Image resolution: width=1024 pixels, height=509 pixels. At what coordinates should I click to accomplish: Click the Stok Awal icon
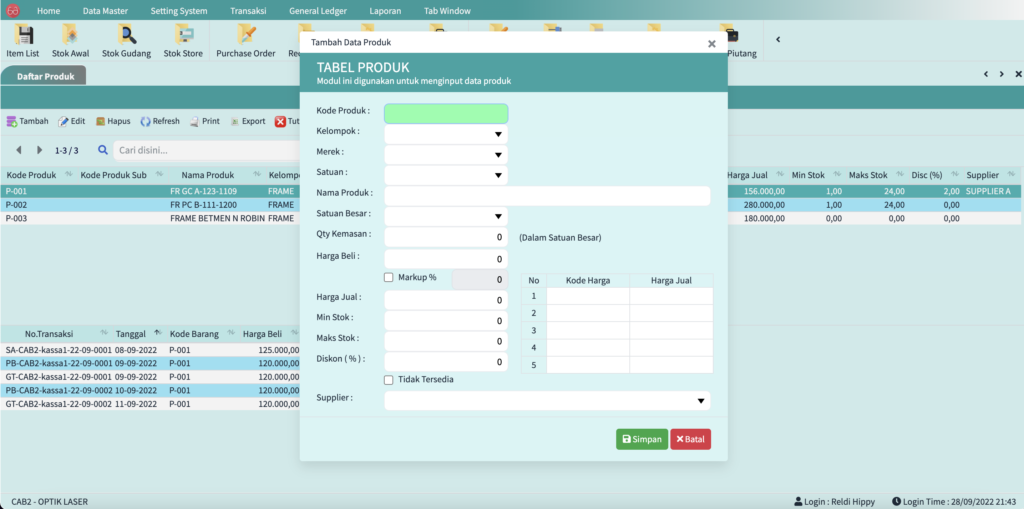coord(73,36)
